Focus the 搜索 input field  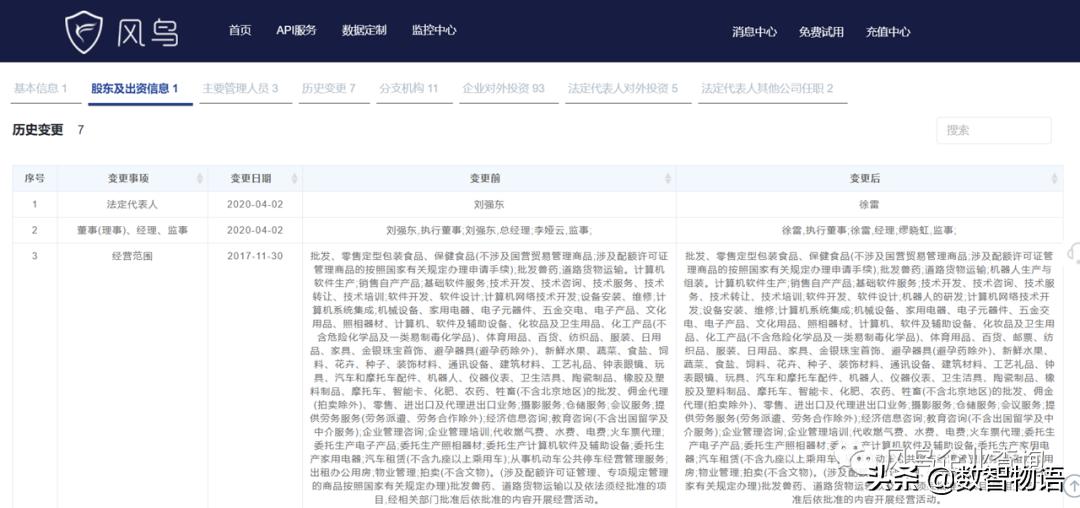click(993, 130)
